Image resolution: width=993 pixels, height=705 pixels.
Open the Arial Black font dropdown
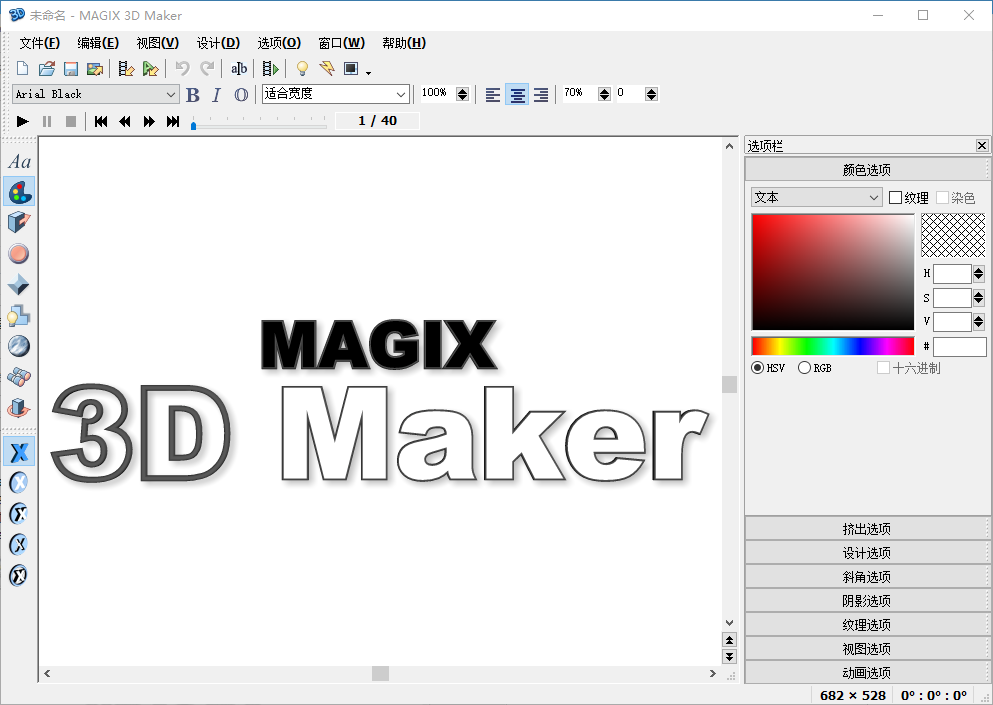[96, 94]
